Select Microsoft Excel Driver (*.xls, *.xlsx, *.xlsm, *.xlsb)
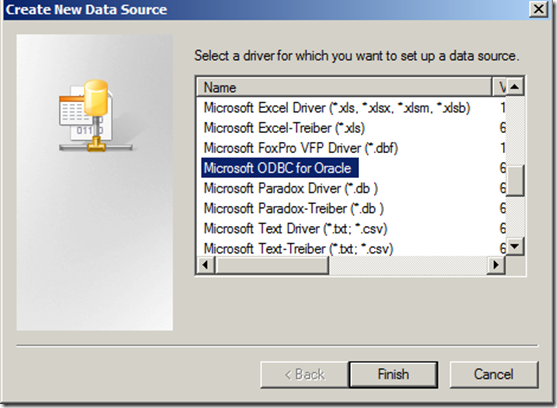The height and width of the screenshot is (408, 557). click(x=337, y=108)
